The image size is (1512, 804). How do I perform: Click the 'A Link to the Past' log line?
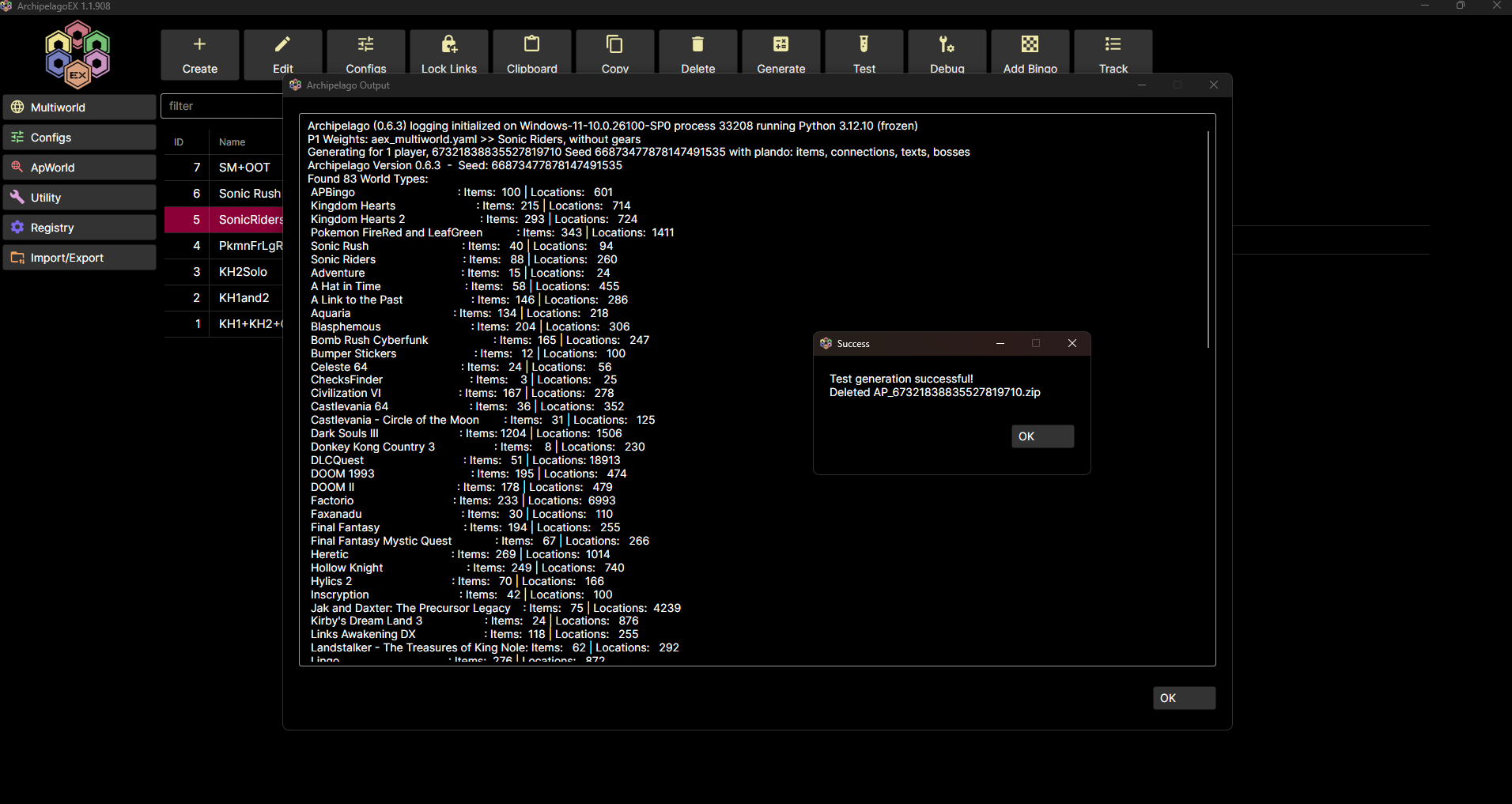[x=470, y=300]
